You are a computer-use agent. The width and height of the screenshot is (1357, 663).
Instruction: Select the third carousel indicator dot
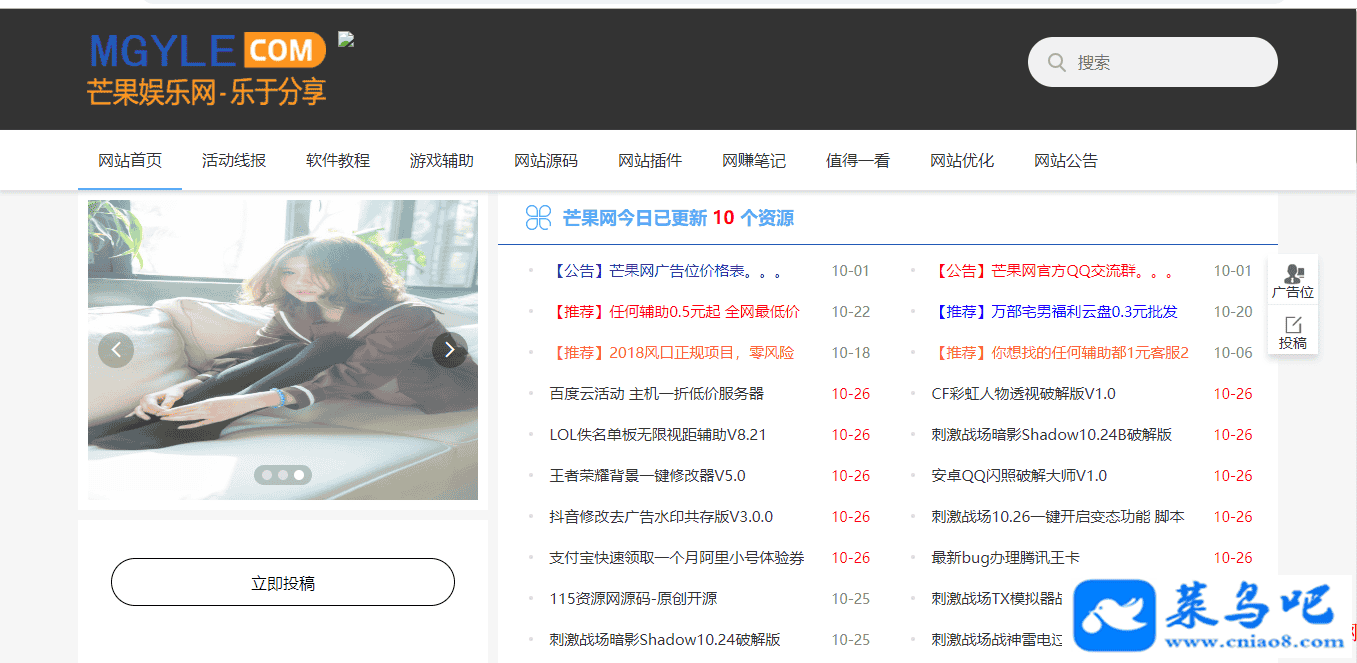pos(299,475)
